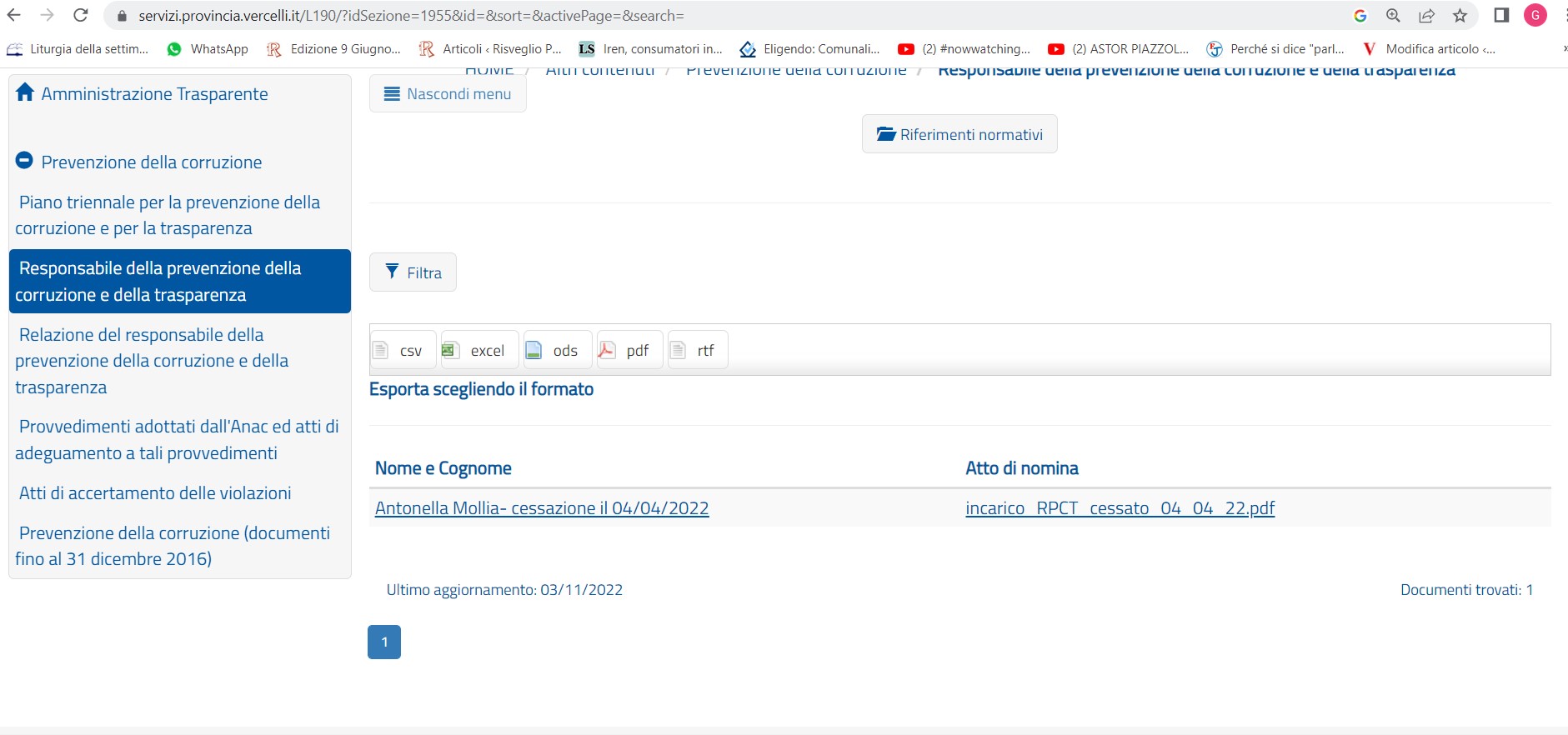This screenshot has width=1568, height=735.
Task: Export the table as excel
Action: tap(479, 350)
